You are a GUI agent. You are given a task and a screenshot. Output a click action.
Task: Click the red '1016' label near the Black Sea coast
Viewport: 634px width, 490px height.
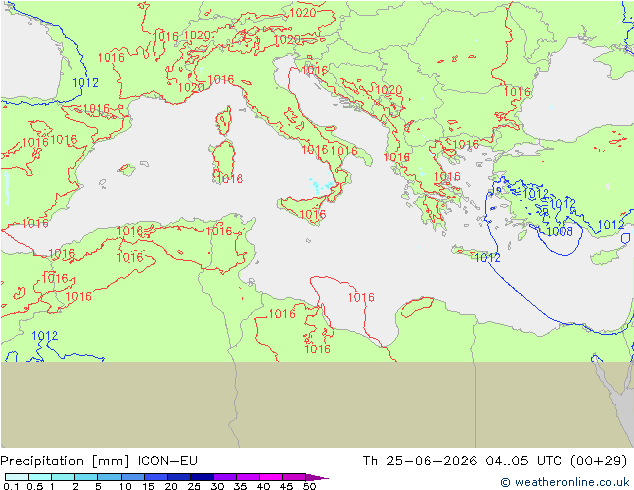tap(517, 92)
